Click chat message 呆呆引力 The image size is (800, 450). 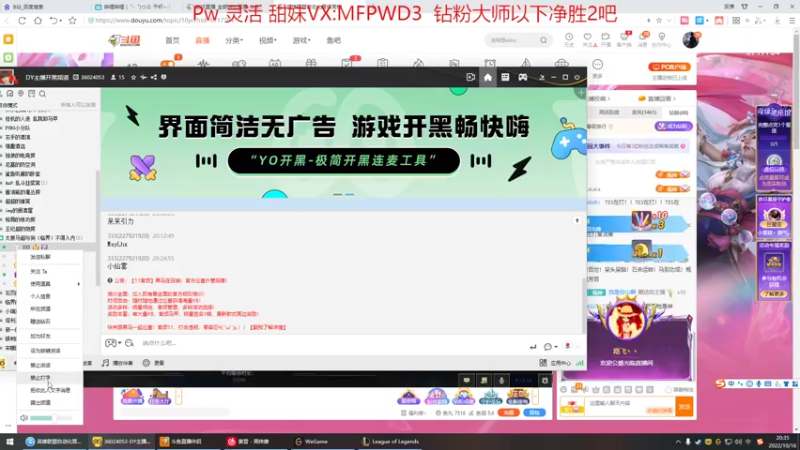(x=120, y=222)
